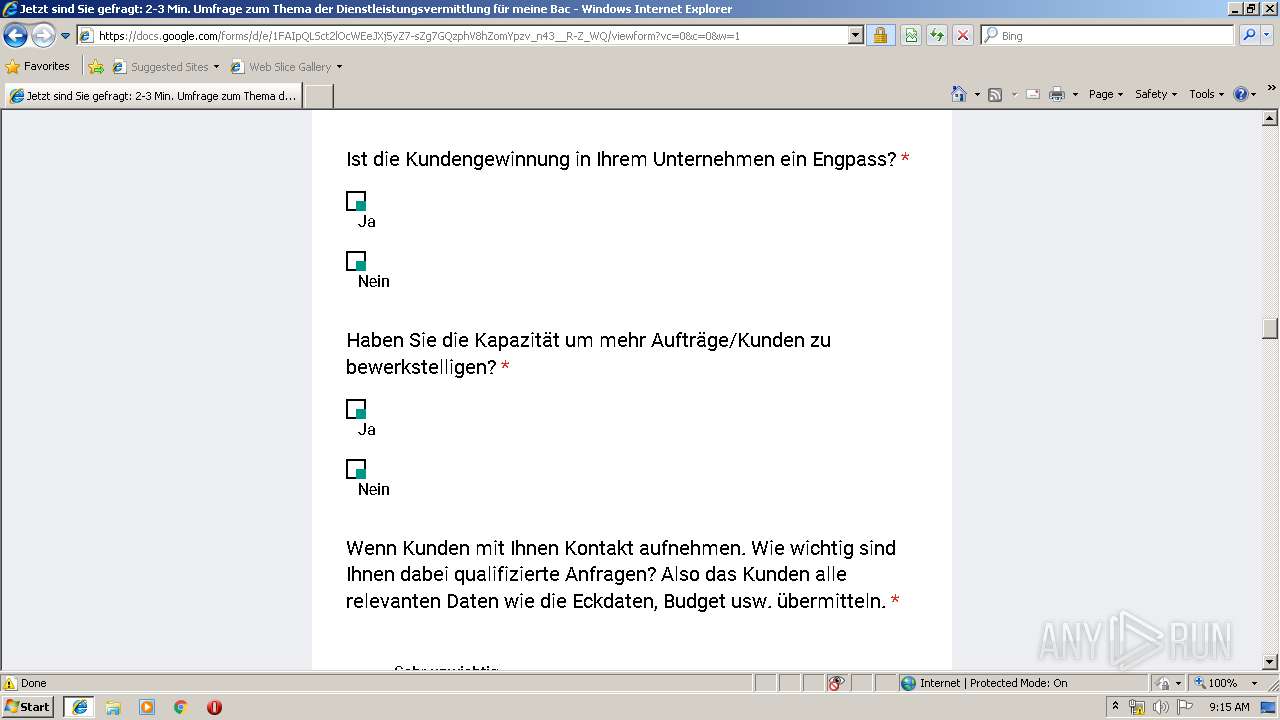Open the Page menu

click(x=1105, y=94)
